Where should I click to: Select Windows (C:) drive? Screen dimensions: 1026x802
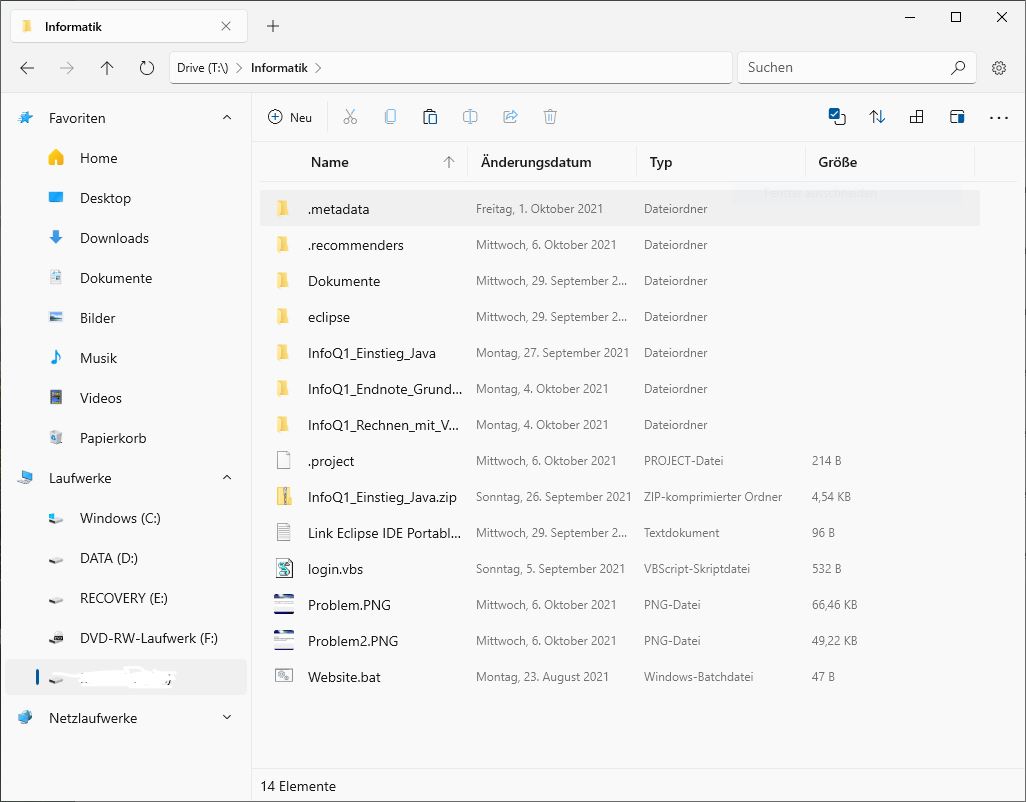(126, 518)
